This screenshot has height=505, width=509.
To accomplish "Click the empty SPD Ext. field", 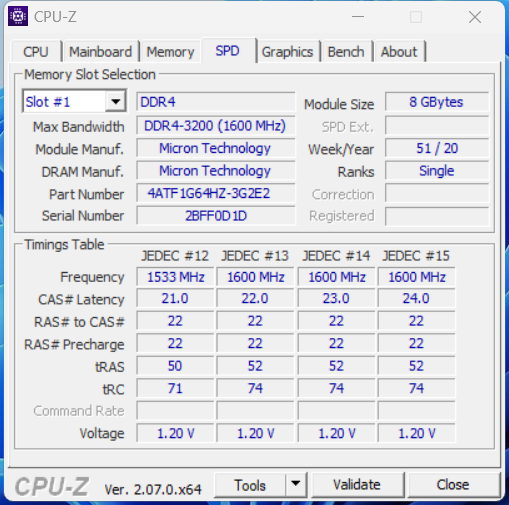I will click(x=437, y=126).
